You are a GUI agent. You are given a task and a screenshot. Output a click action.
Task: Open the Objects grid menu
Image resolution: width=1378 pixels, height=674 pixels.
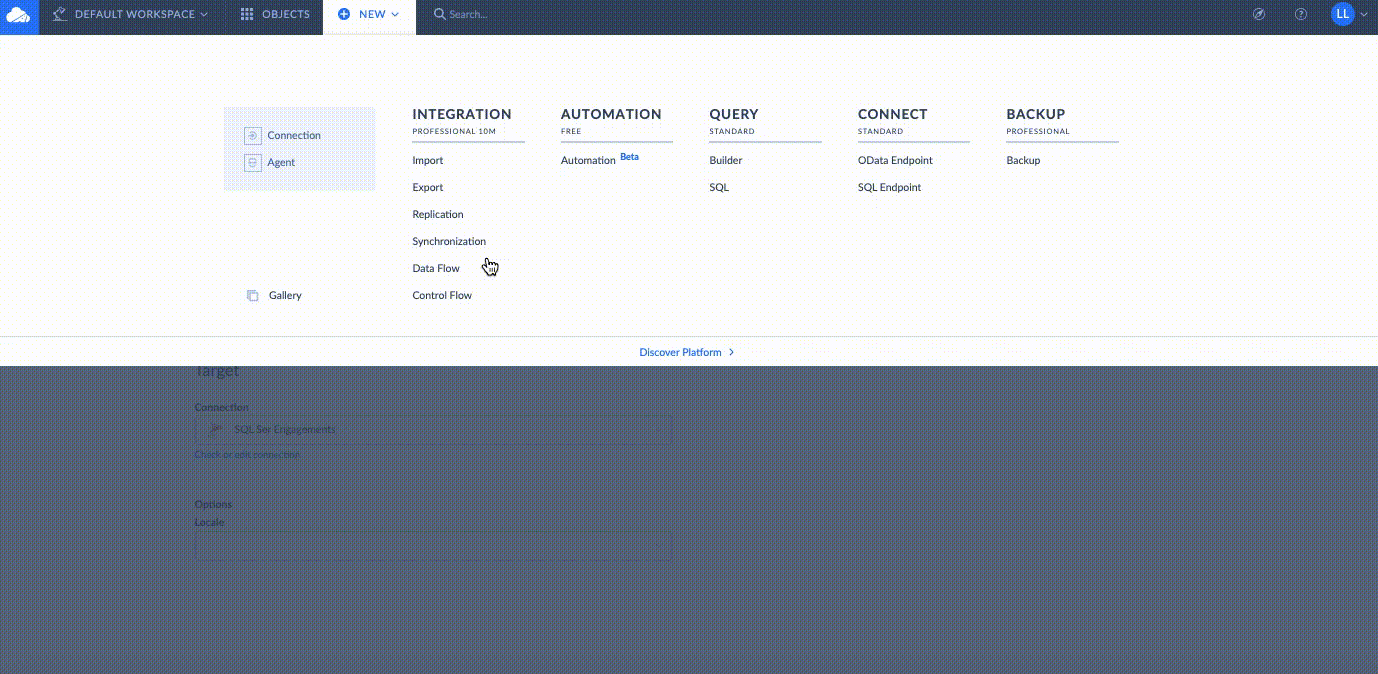coord(275,14)
